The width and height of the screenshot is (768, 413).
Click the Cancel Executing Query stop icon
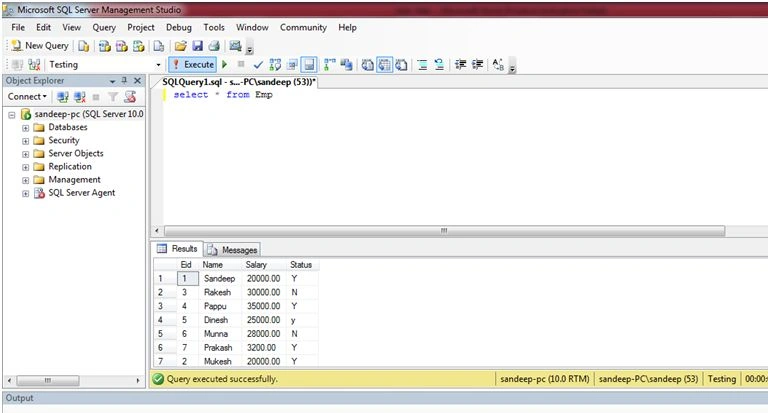[241, 64]
